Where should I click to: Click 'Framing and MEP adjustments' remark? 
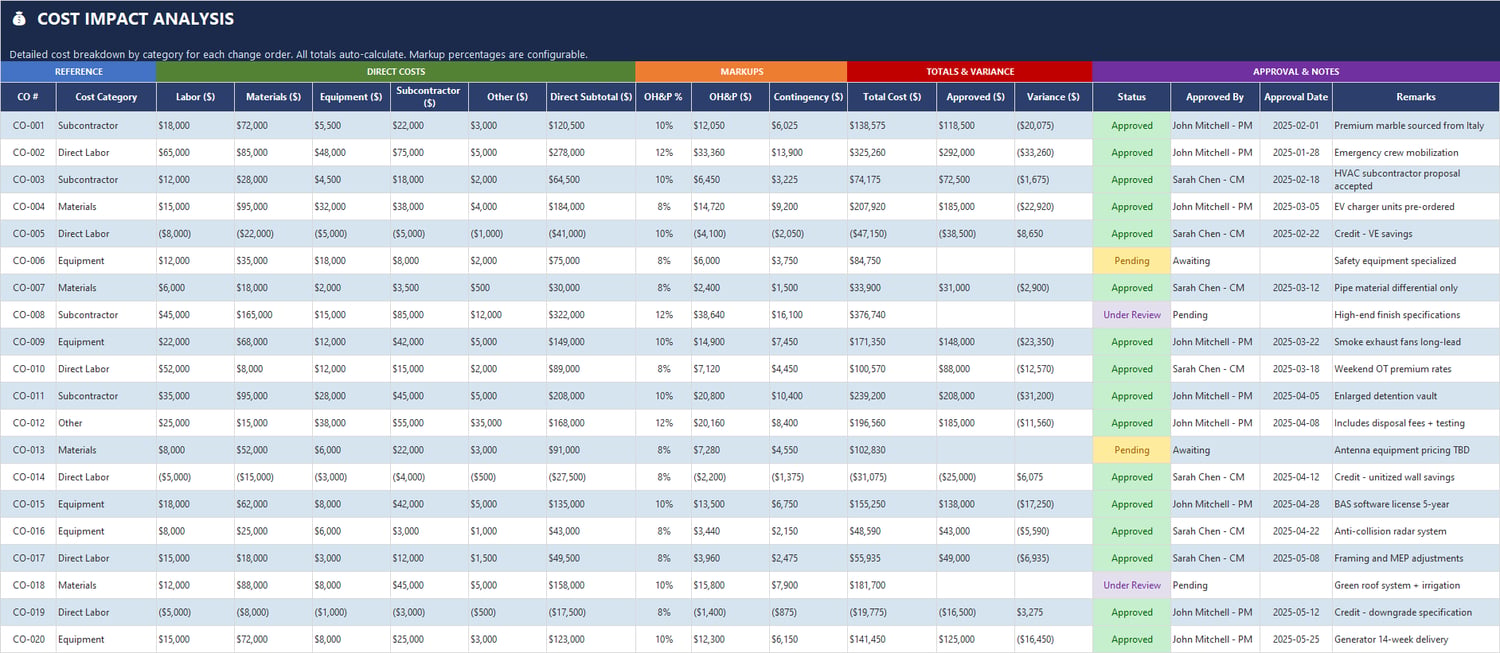1416,558
